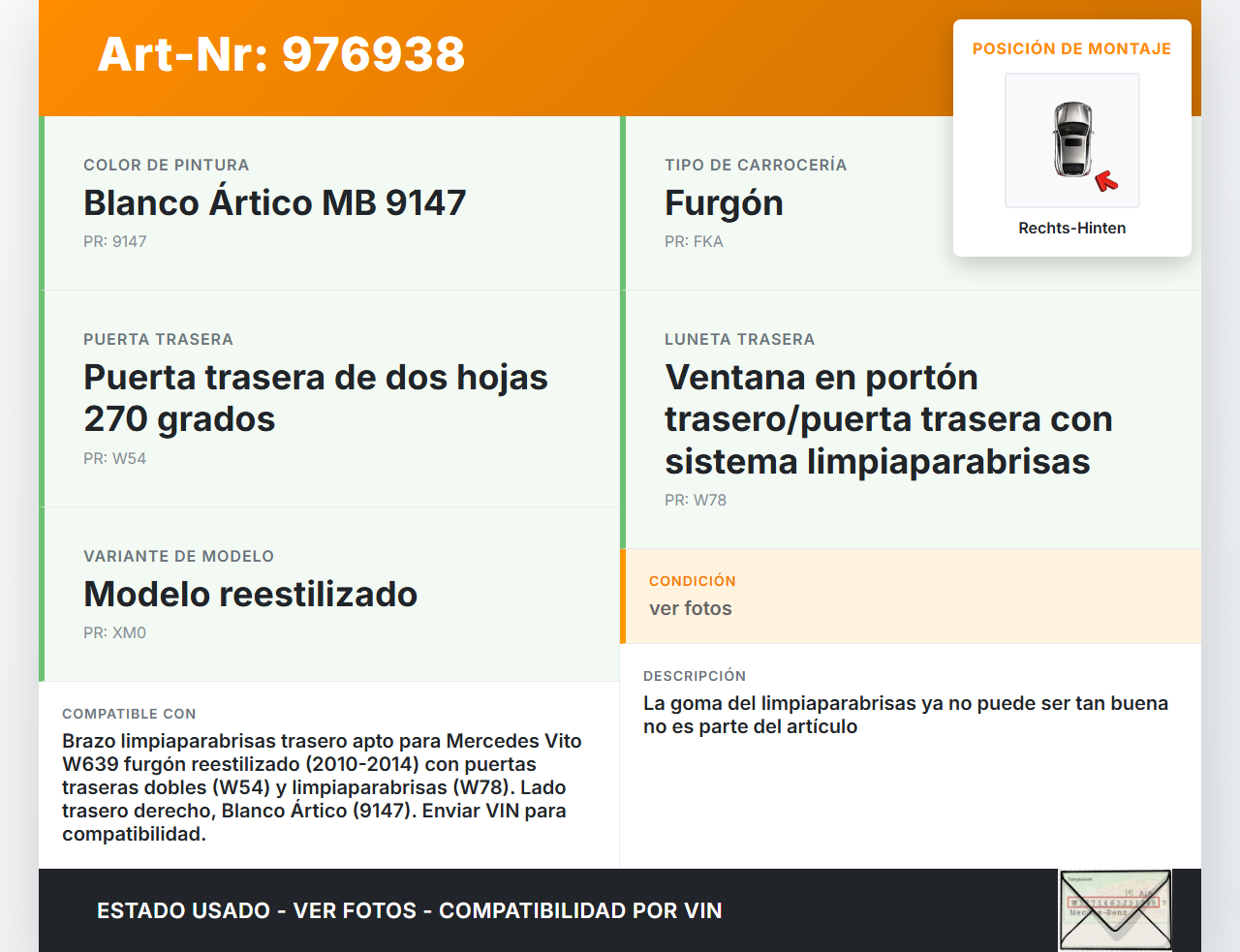Select the description about limpiaparabrisas goma
The width and height of the screenshot is (1240, 952).
(x=906, y=715)
